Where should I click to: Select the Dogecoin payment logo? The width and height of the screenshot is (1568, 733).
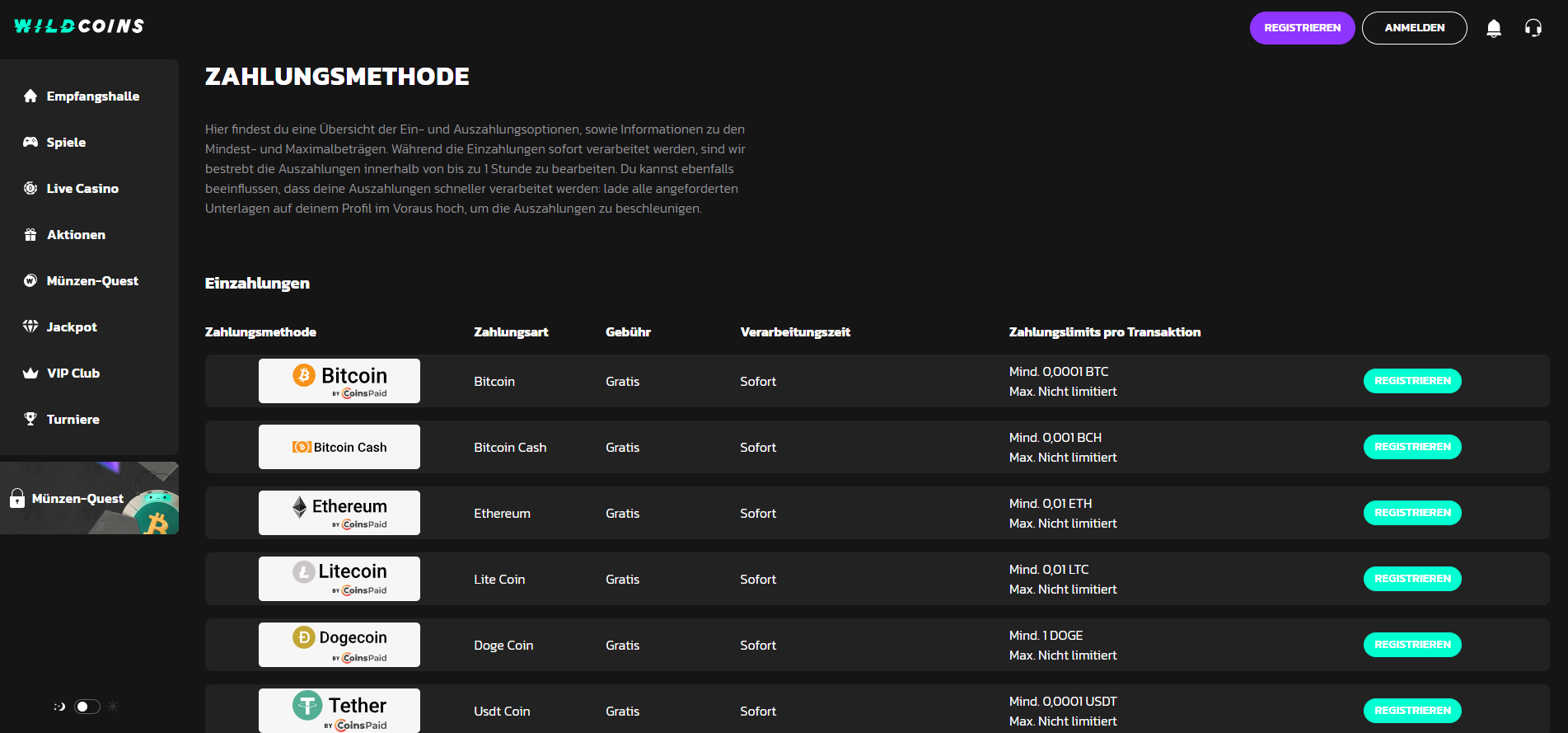339,645
